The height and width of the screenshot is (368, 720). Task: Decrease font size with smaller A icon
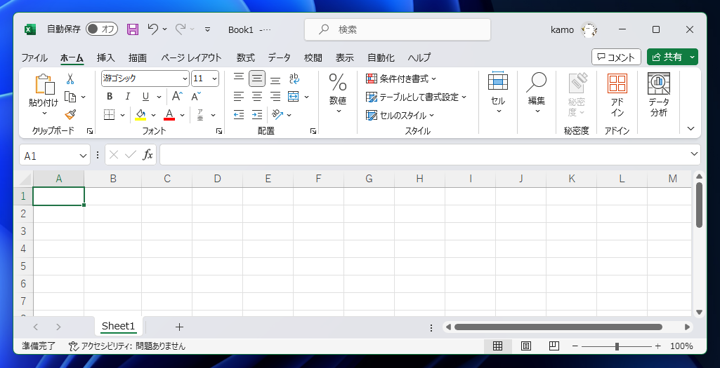196,96
